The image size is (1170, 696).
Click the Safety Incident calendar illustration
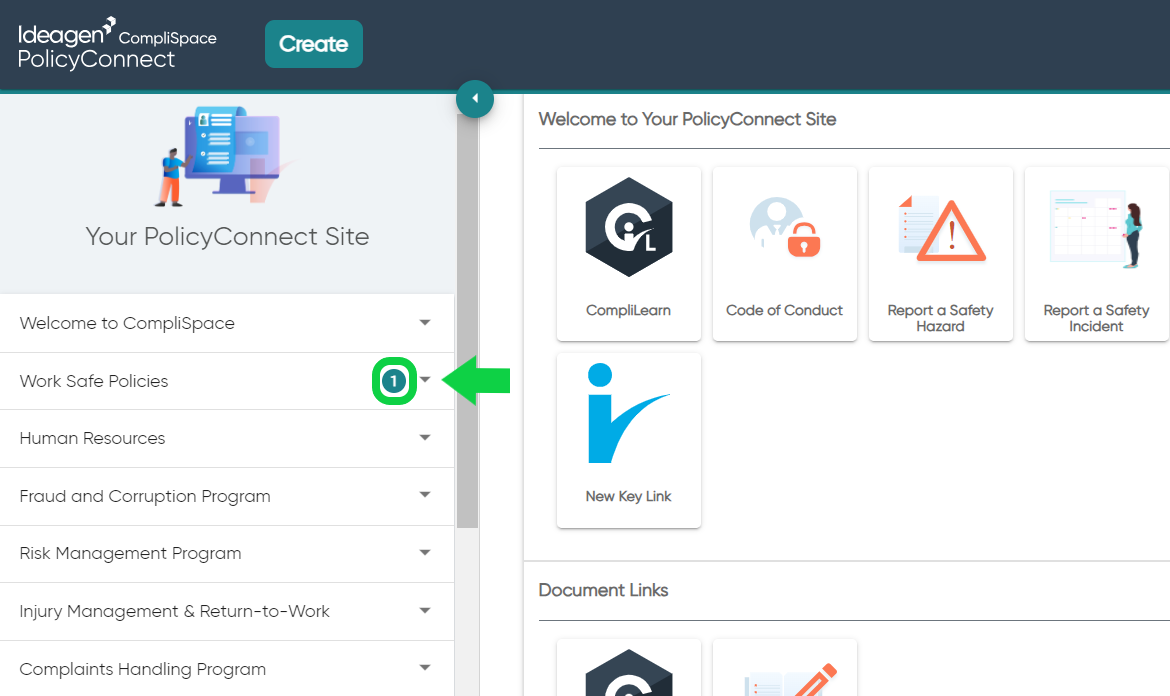pos(1096,228)
